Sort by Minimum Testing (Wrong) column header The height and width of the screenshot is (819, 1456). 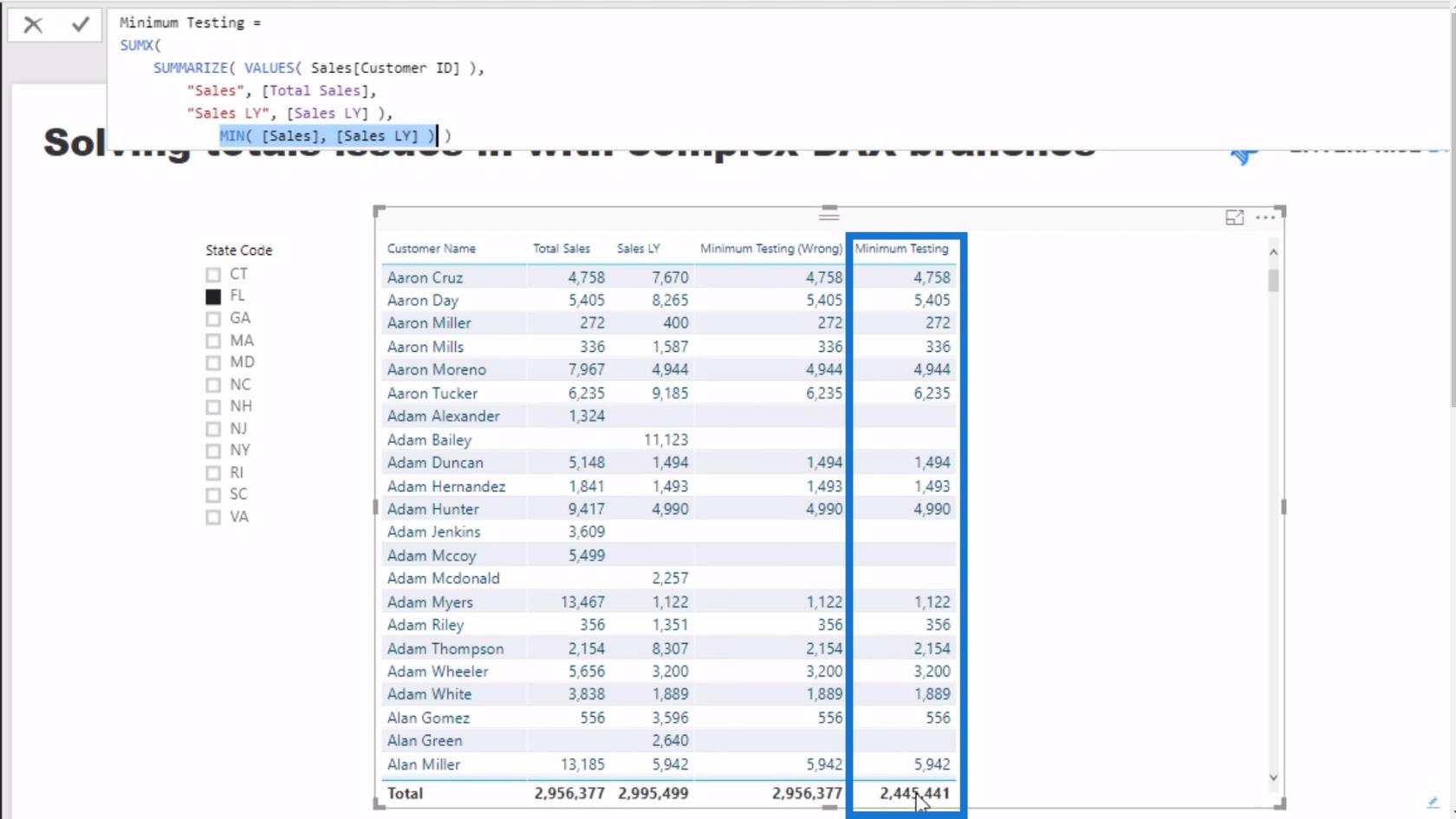pyautogui.click(x=770, y=249)
